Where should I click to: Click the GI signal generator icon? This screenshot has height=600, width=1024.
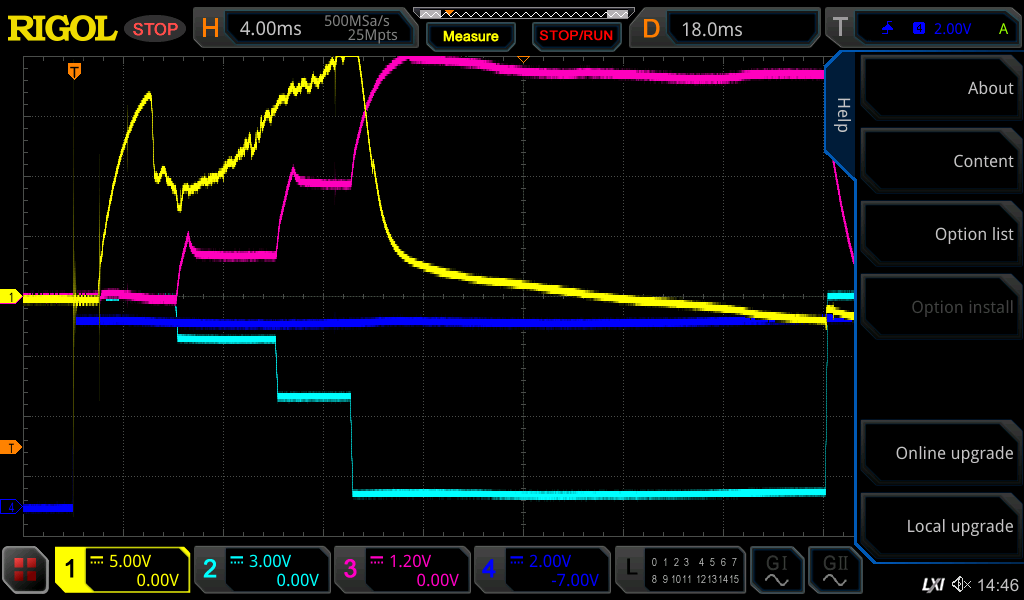[x=776, y=570]
